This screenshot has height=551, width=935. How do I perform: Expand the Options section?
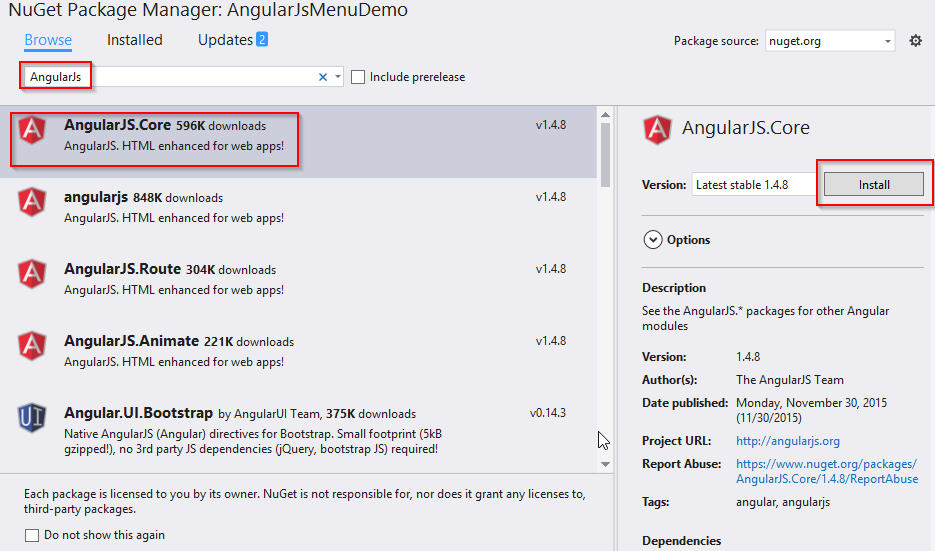[x=654, y=240]
